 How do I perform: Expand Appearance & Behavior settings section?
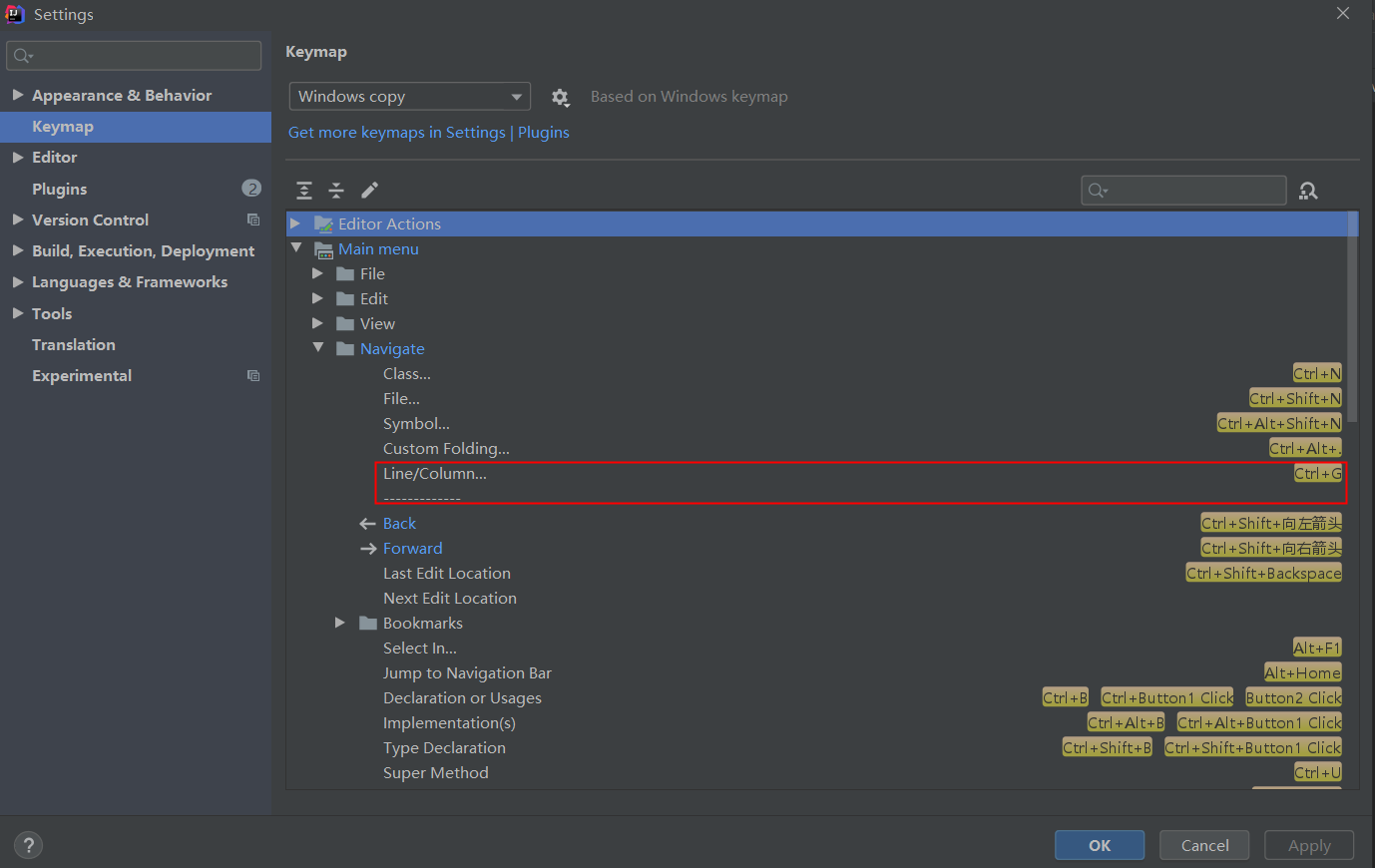[17, 95]
